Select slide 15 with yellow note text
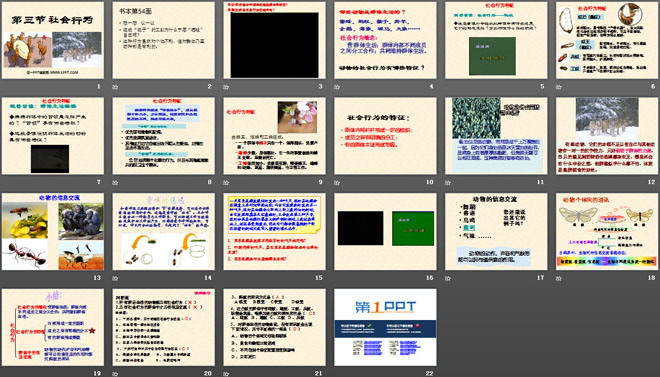Screen dimensions: 660x377 [x=274, y=231]
